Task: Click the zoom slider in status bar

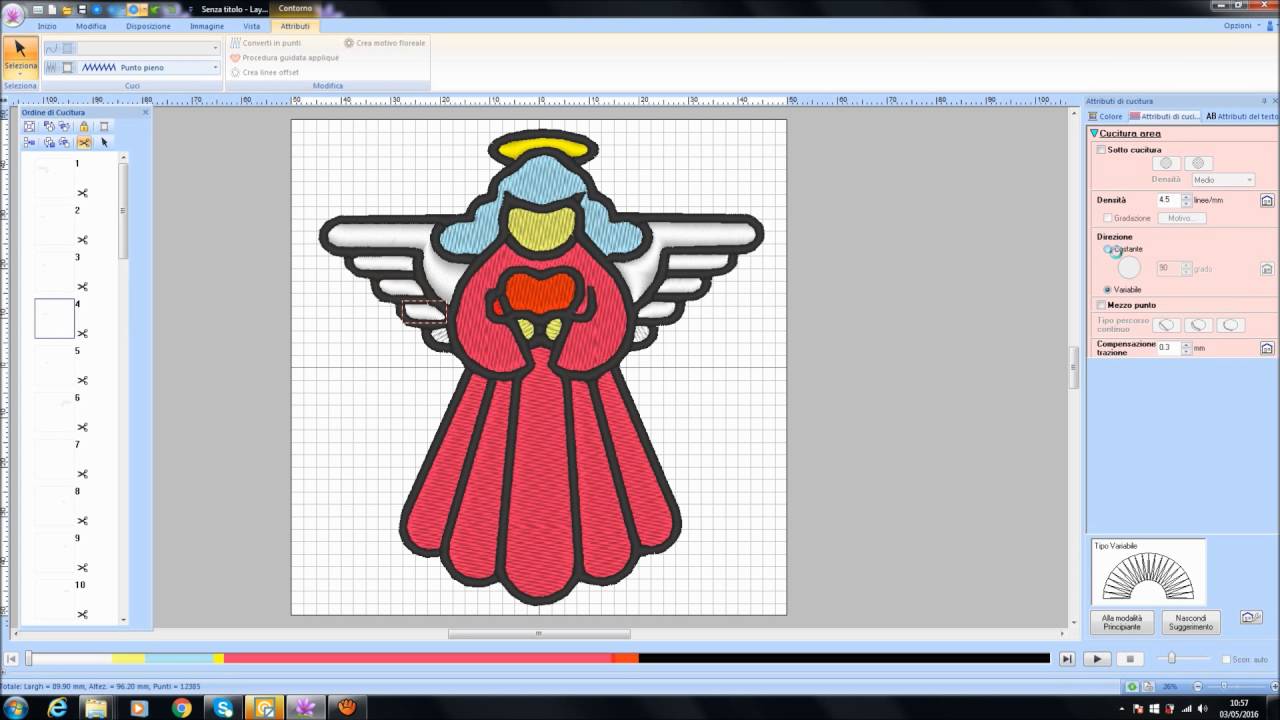Action: (1224, 687)
